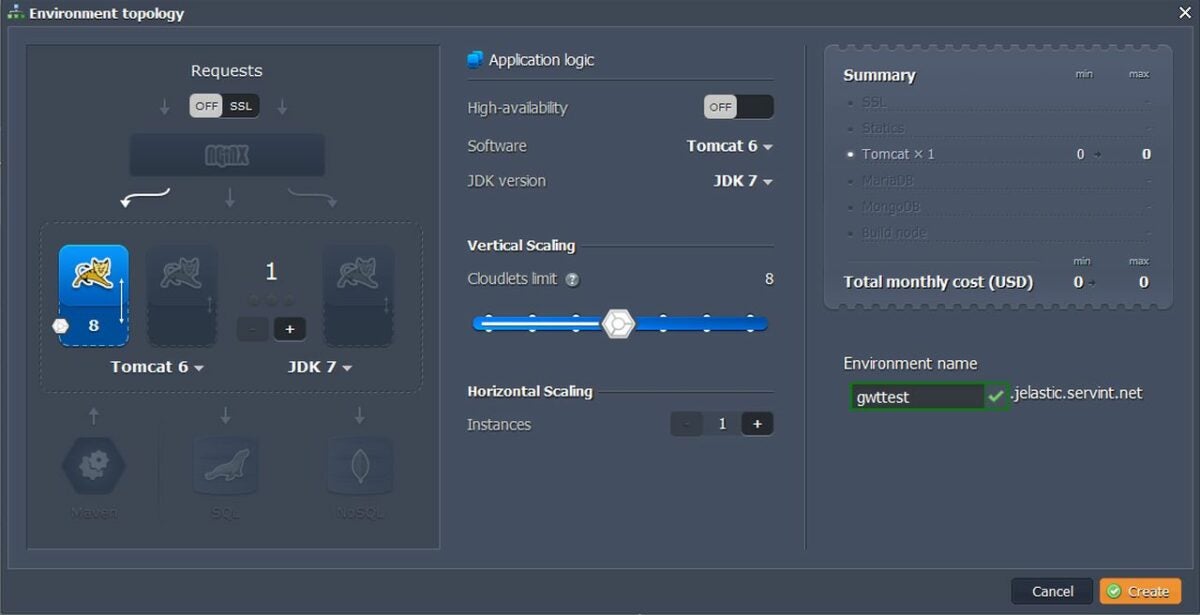Click the Vertical Scaling section heading
The image size is (1200, 615).
pyautogui.click(x=521, y=245)
